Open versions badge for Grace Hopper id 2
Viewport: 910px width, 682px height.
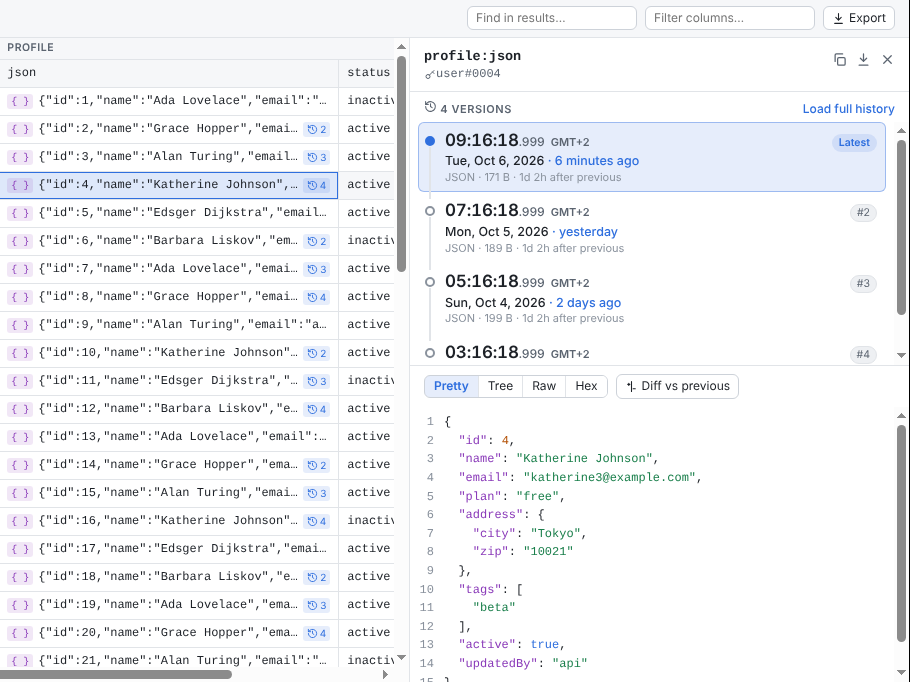click(x=317, y=129)
